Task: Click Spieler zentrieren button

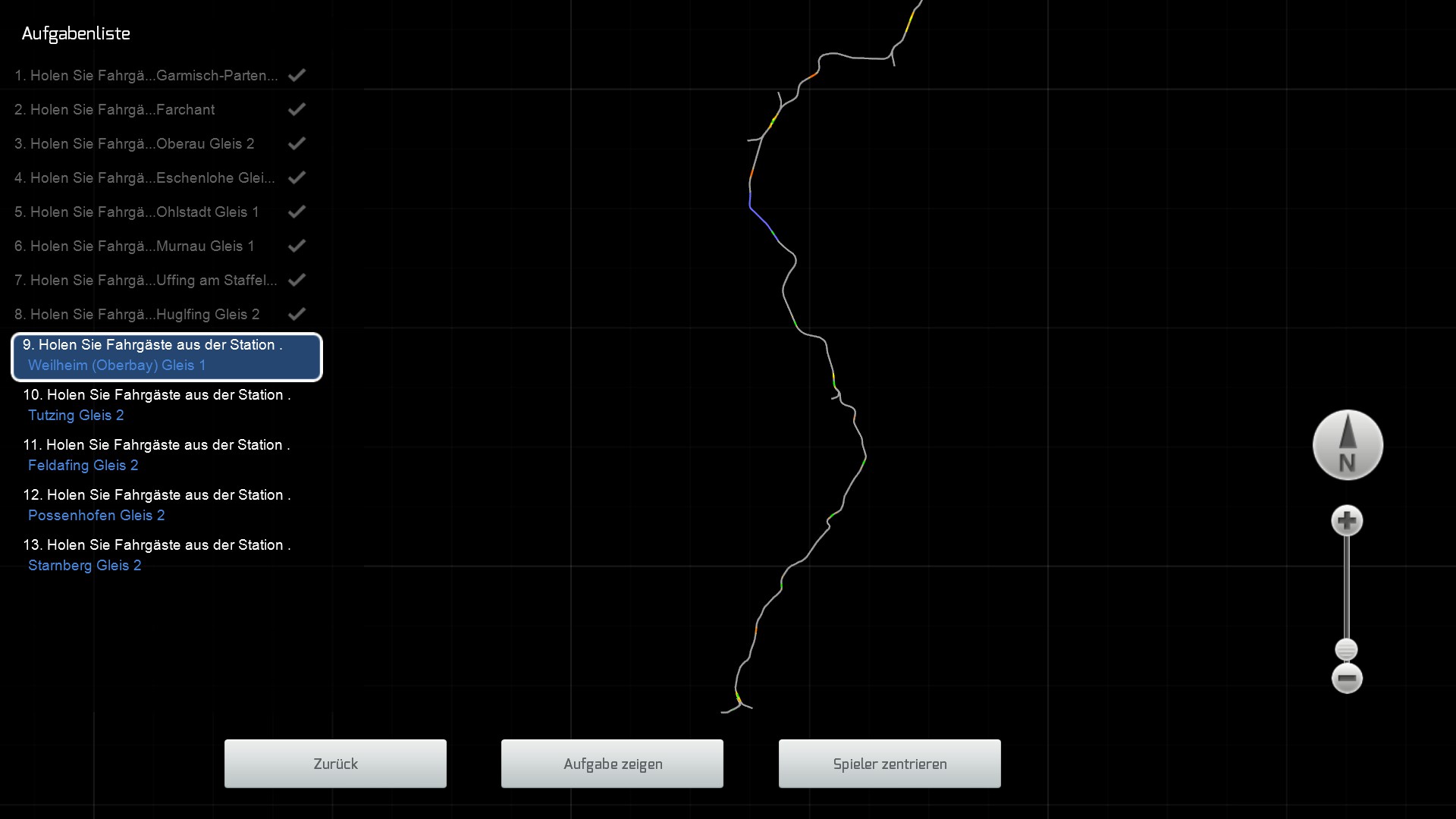Action: (890, 764)
